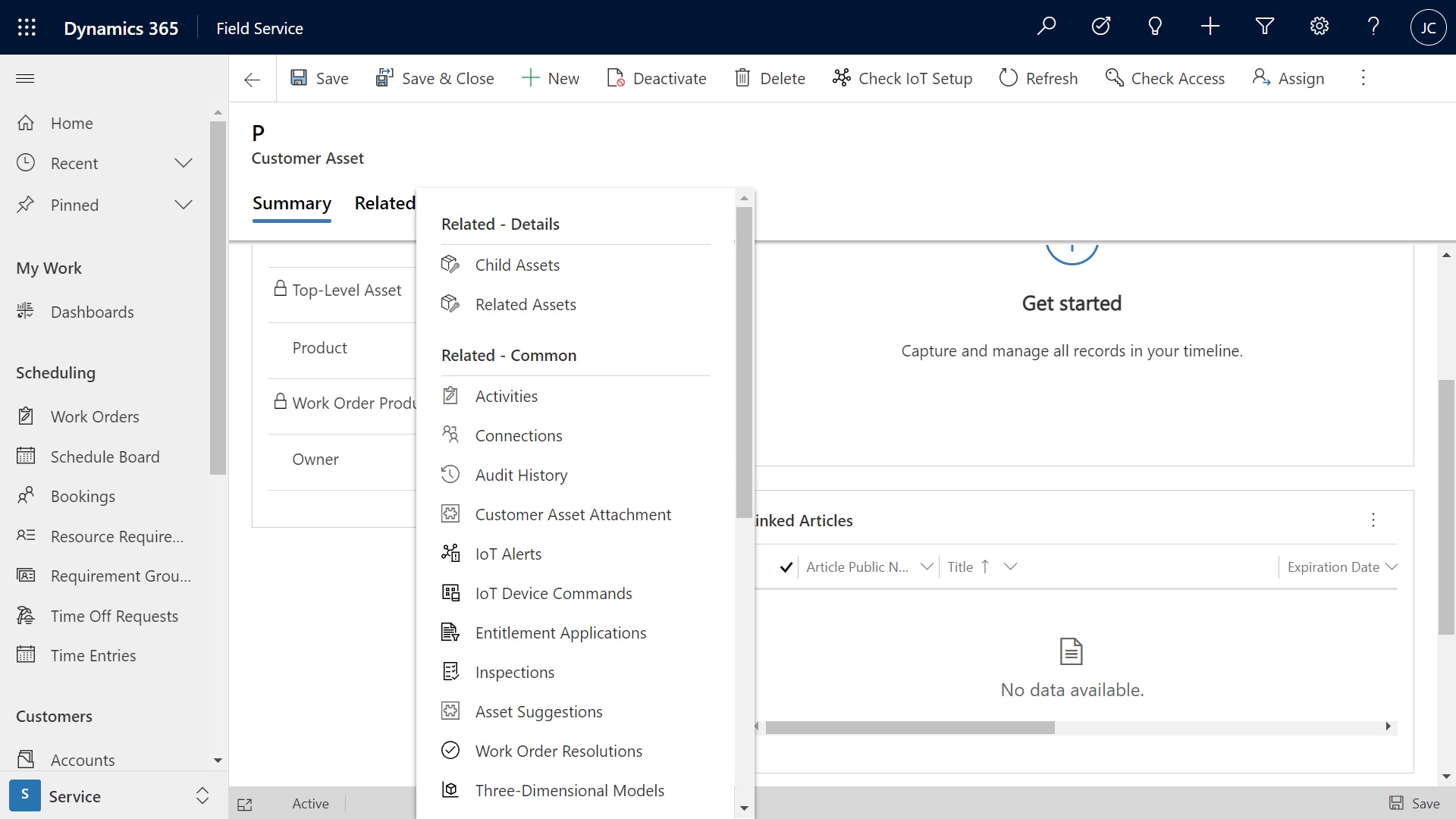Open Inspections from related menu
The width and height of the screenshot is (1456, 819).
[514, 671]
